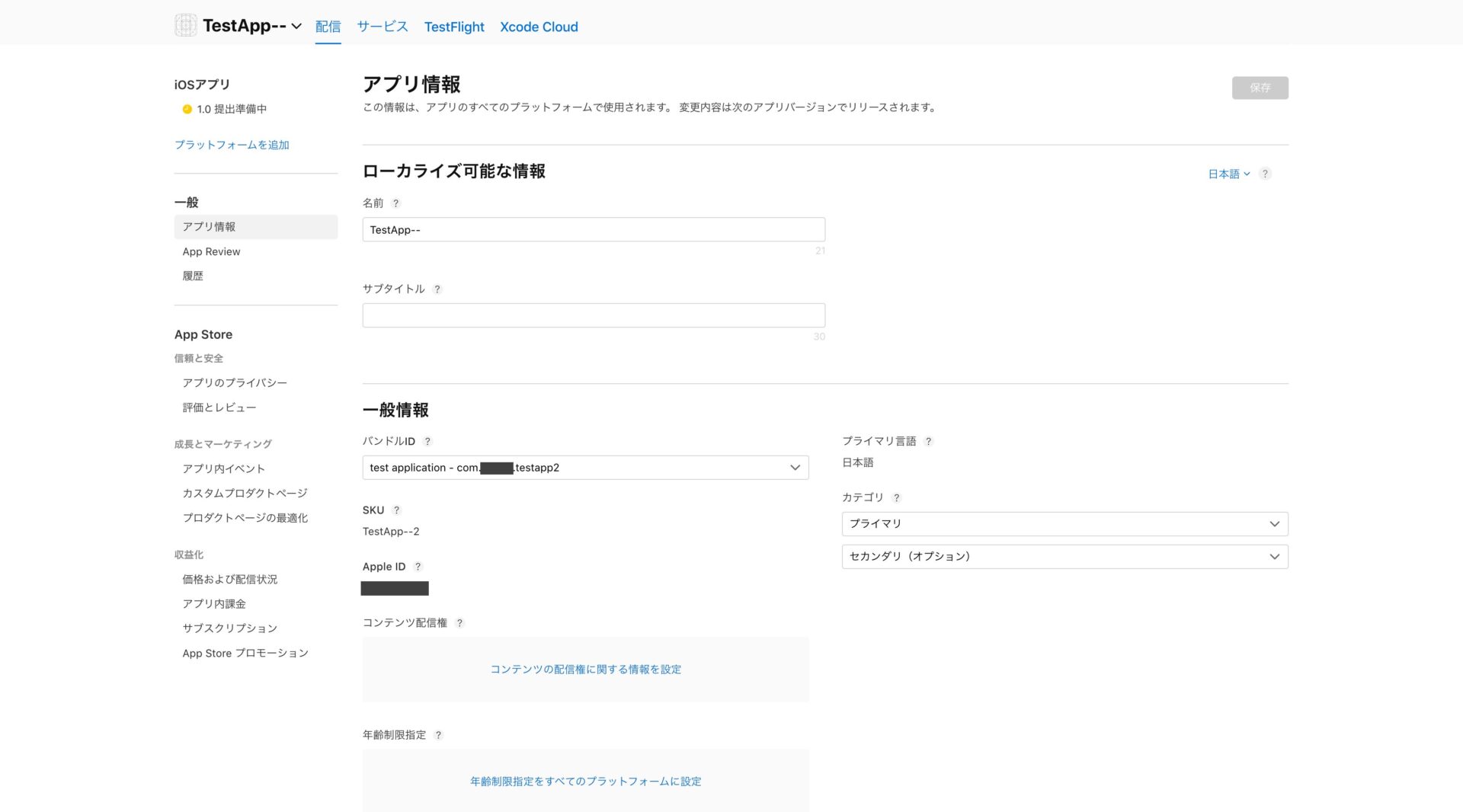The height and width of the screenshot is (812, 1463).
Task: Open 履歴 in the sidebar
Action: [x=193, y=276]
